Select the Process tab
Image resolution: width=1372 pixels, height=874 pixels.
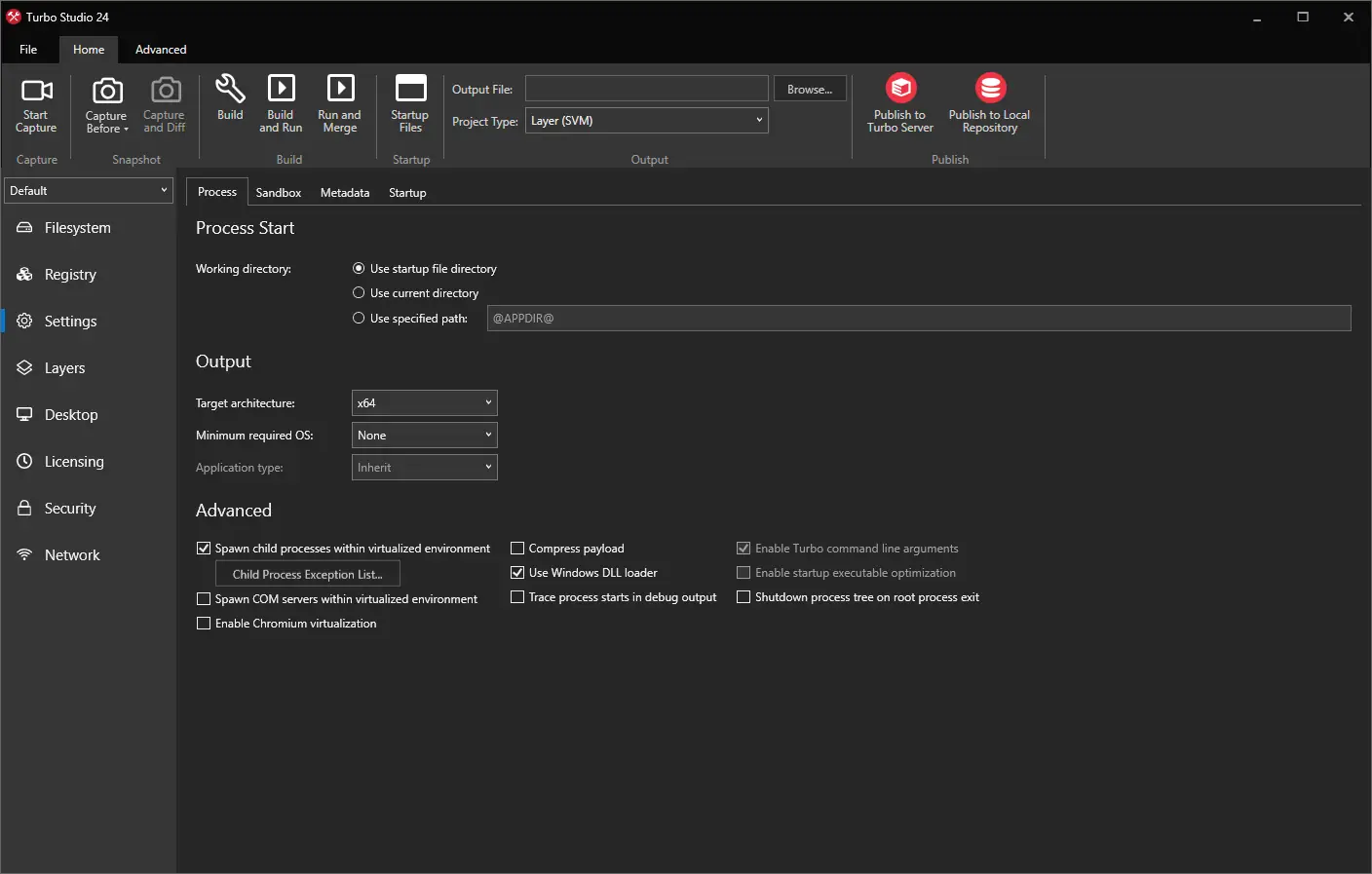(217, 192)
